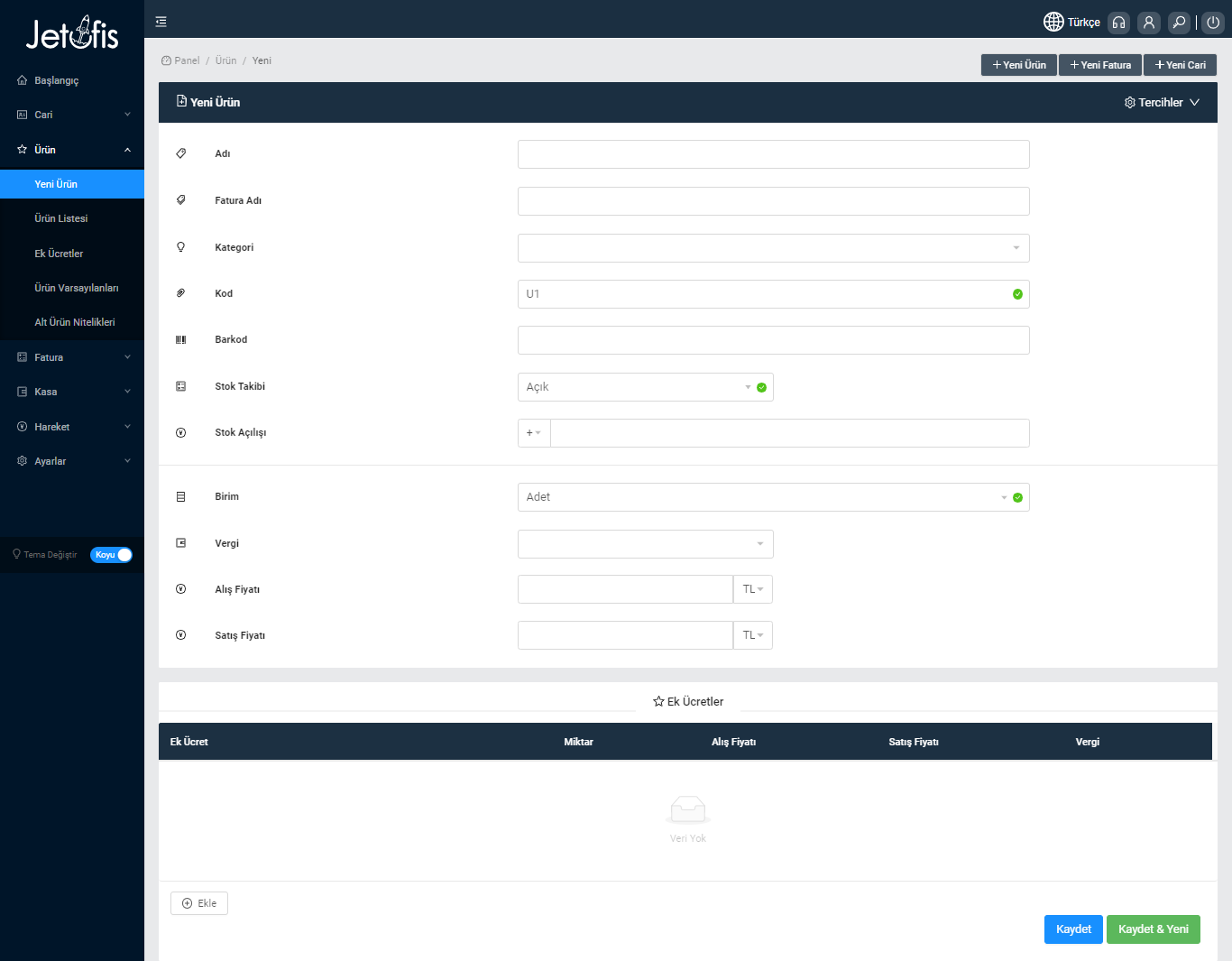
Task: Click the Ekle button under the table
Action: (x=199, y=903)
